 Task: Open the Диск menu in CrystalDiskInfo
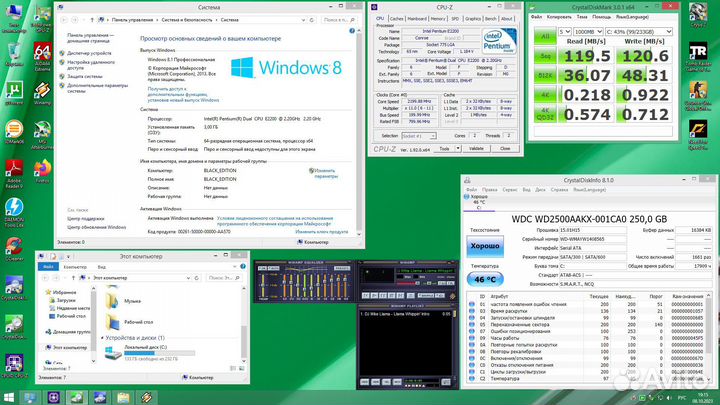point(540,190)
